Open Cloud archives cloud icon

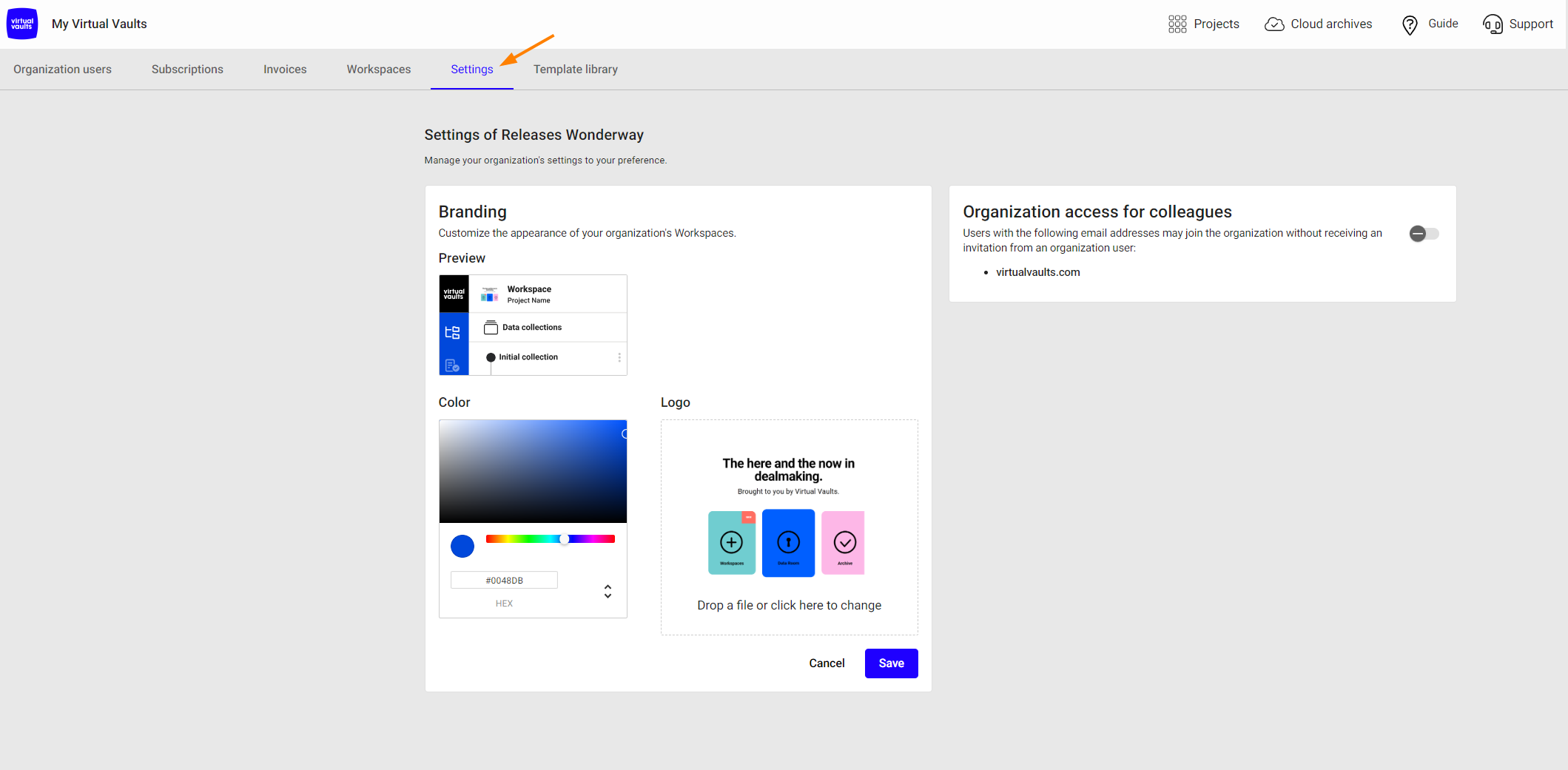(1273, 24)
